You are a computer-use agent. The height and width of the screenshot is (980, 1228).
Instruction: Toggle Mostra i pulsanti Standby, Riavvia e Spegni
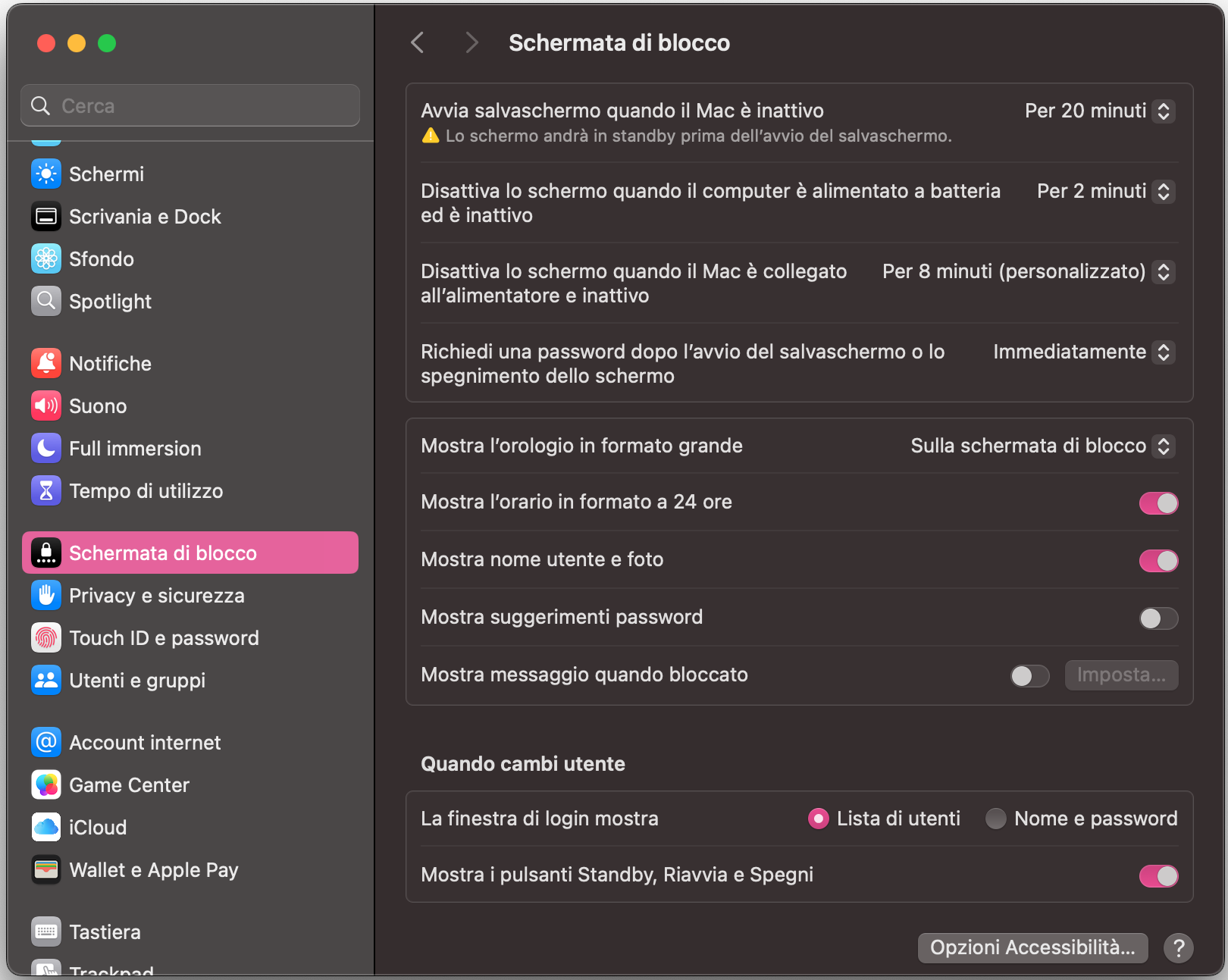tap(1158, 875)
